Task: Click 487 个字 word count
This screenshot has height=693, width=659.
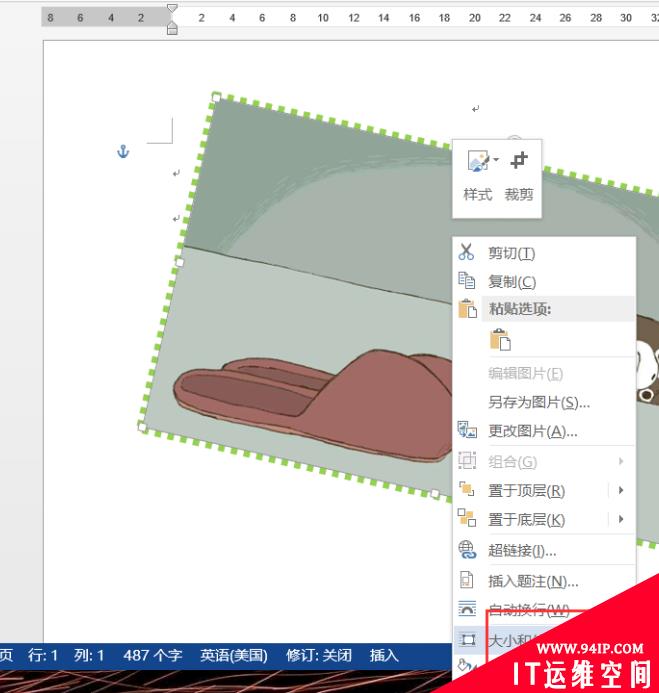Action: pyautogui.click(x=152, y=655)
